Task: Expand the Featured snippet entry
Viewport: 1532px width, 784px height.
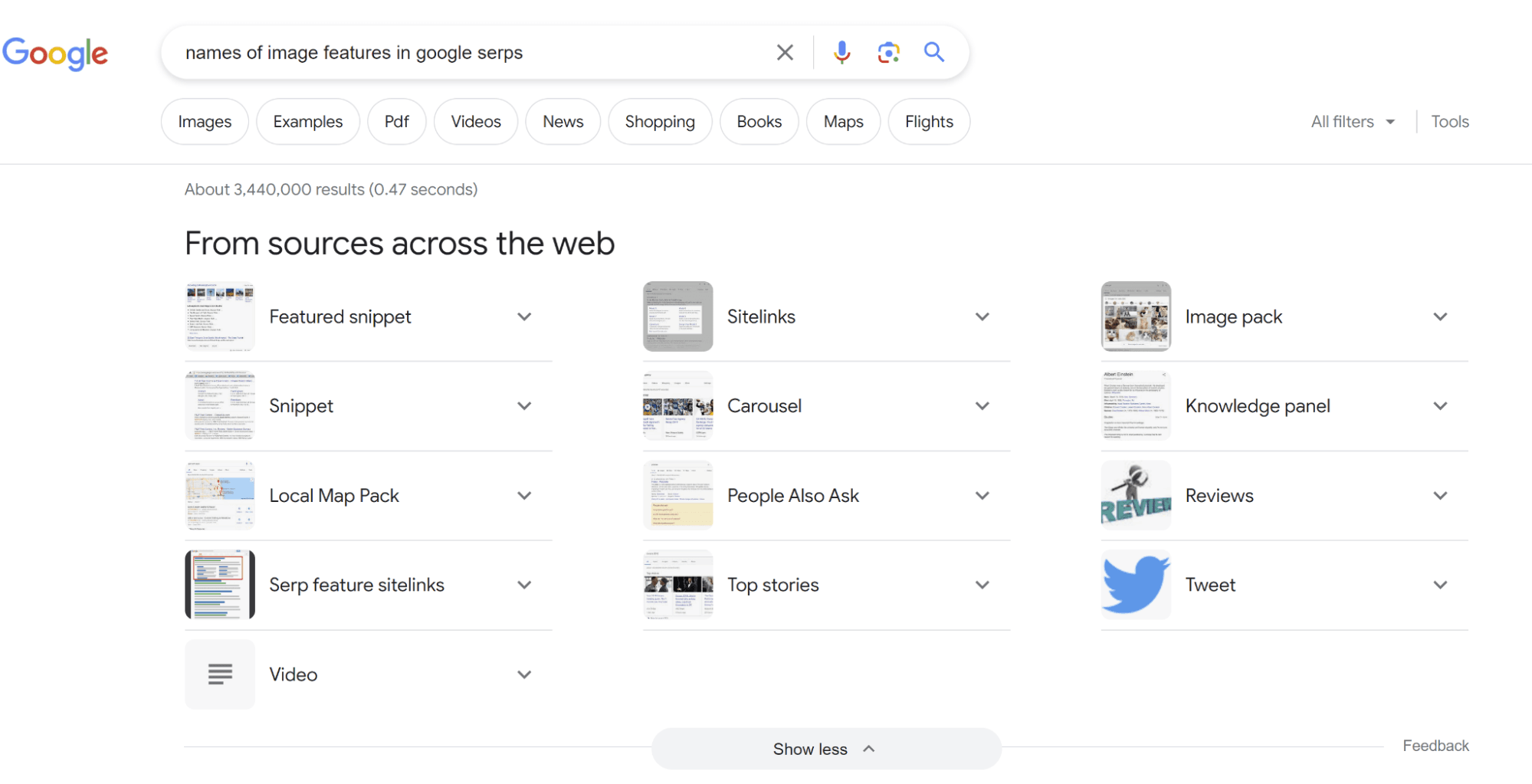Action: pyautogui.click(x=524, y=317)
